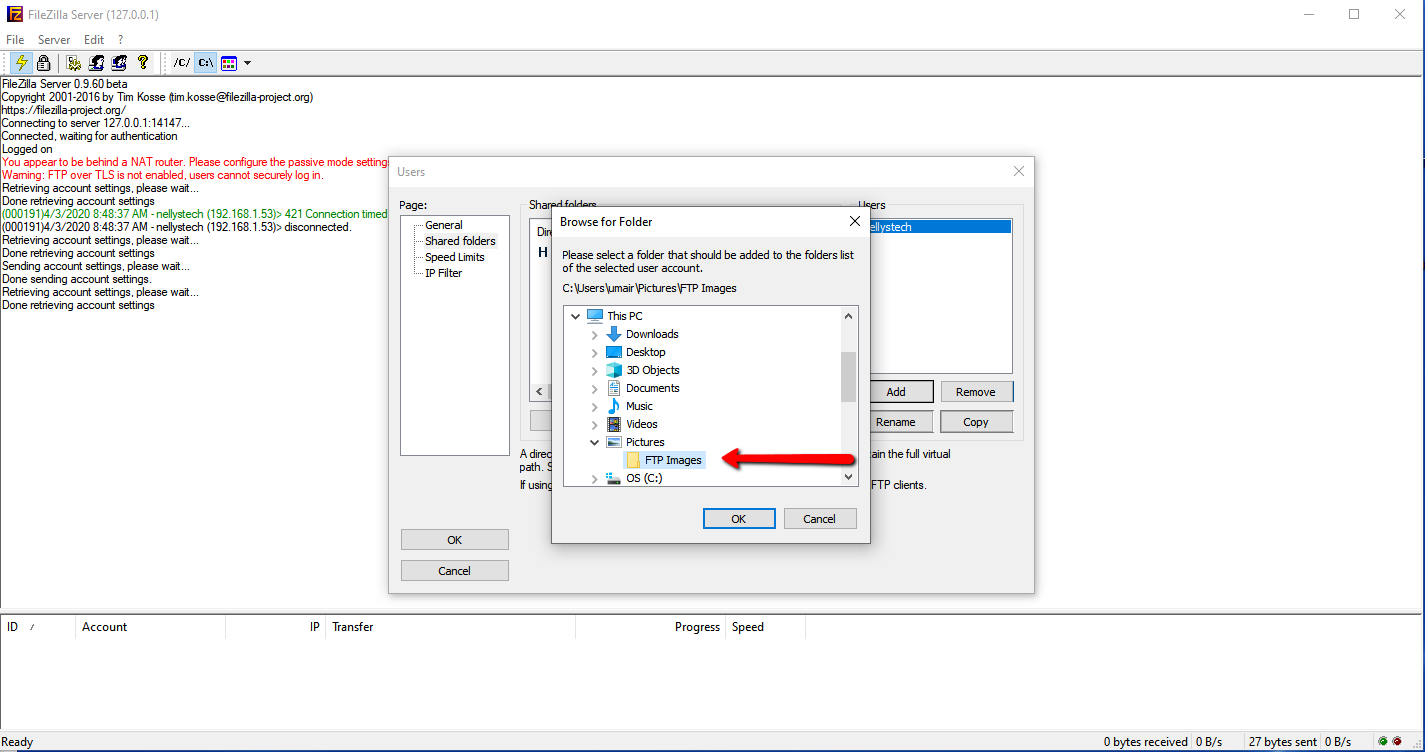
Task: Click the Pictures folder icon
Action: coord(614,442)
